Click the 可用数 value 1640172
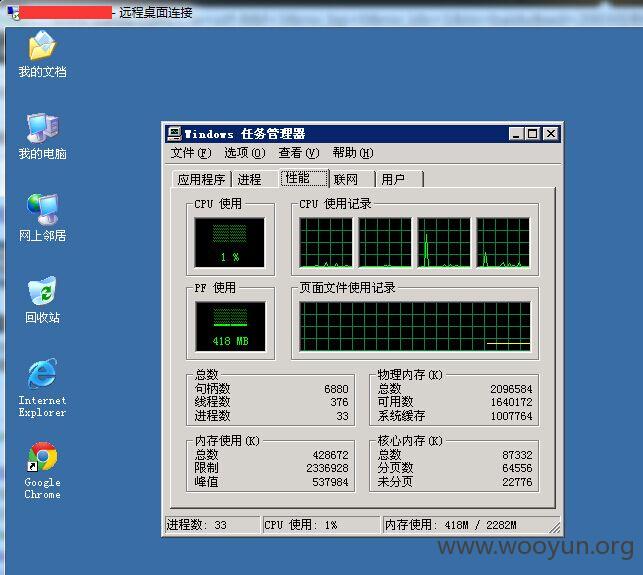The image size is (643, 575). coord(511,402)
